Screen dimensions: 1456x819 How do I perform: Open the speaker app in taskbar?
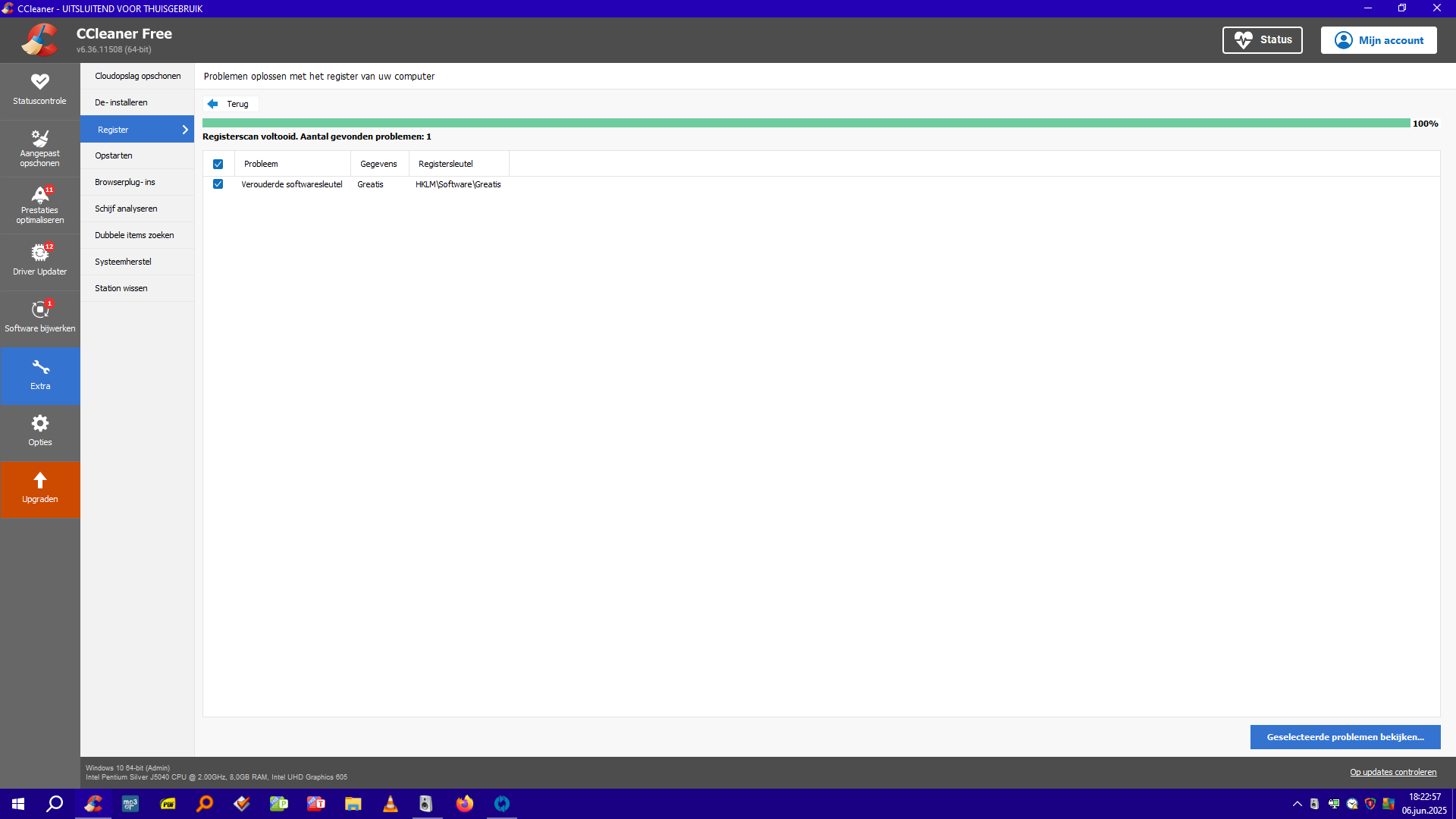(x=428, y=804)
